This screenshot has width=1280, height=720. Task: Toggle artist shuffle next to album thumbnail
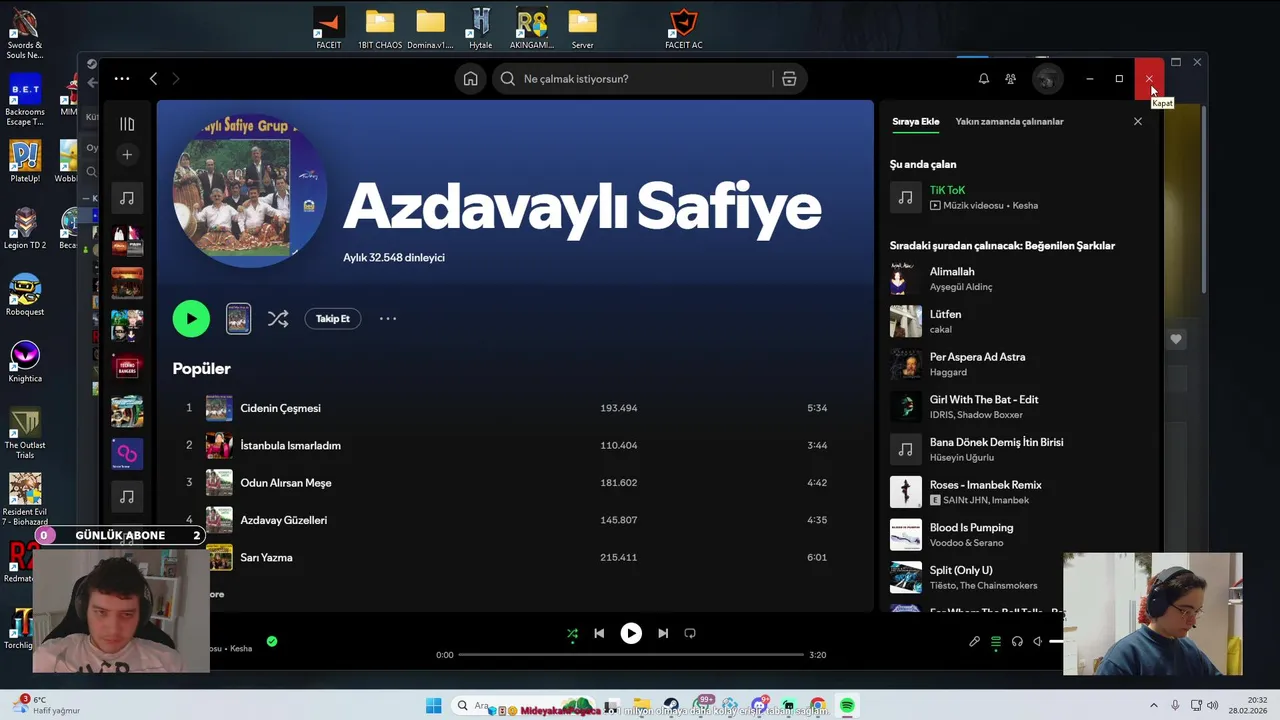point(278,319)
